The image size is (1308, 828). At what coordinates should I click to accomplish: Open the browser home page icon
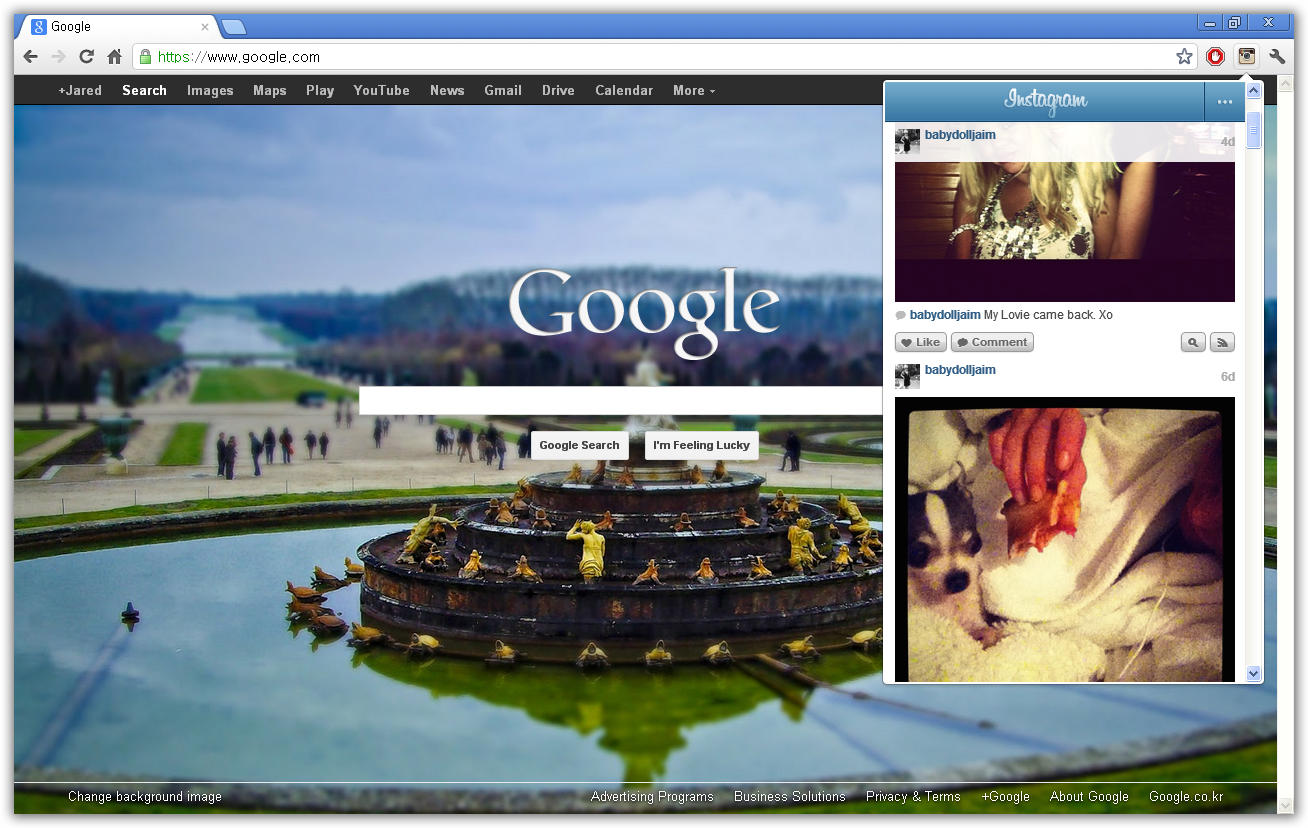coord(115,57)
